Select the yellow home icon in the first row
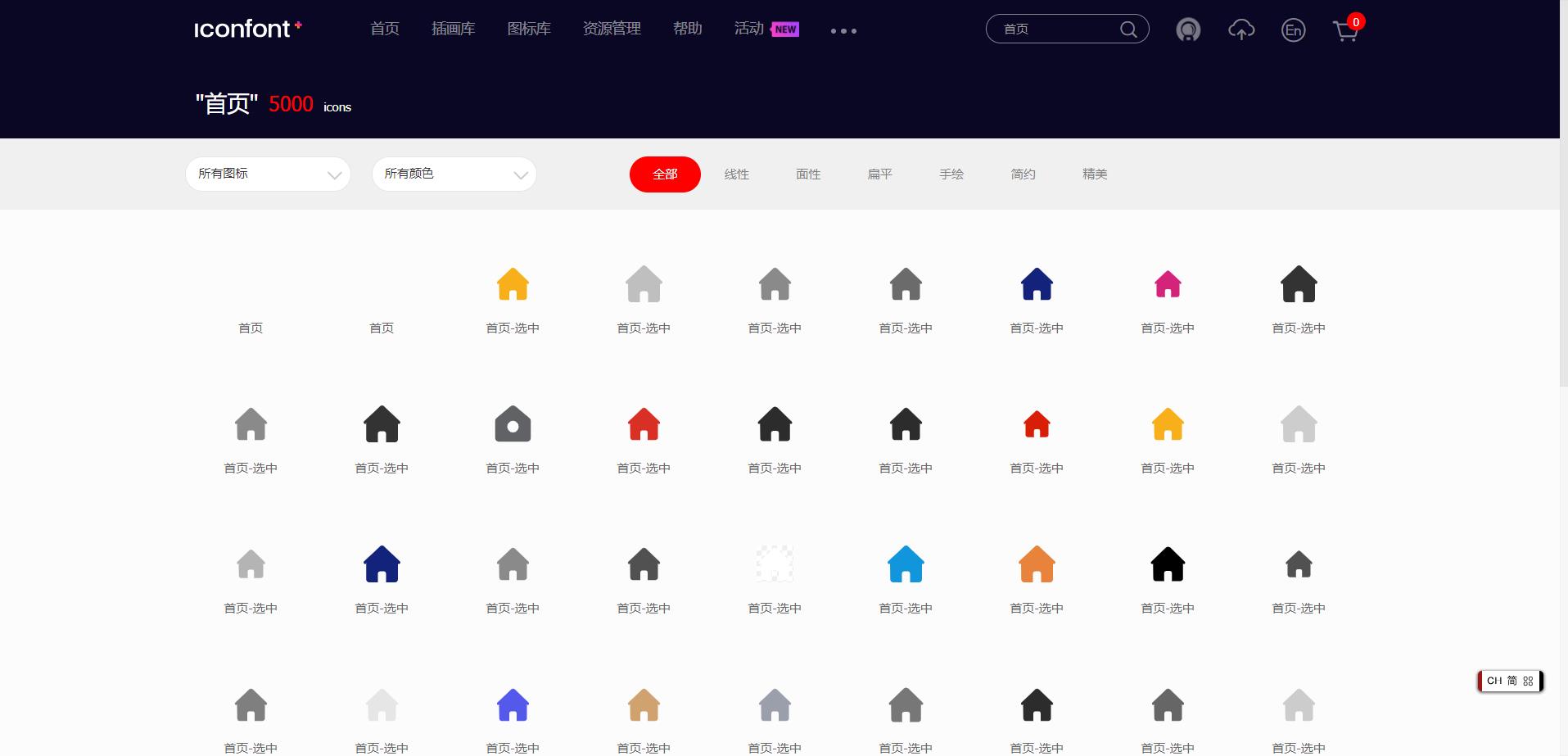This screenshot has height=756, width=1568. [512, 284]
